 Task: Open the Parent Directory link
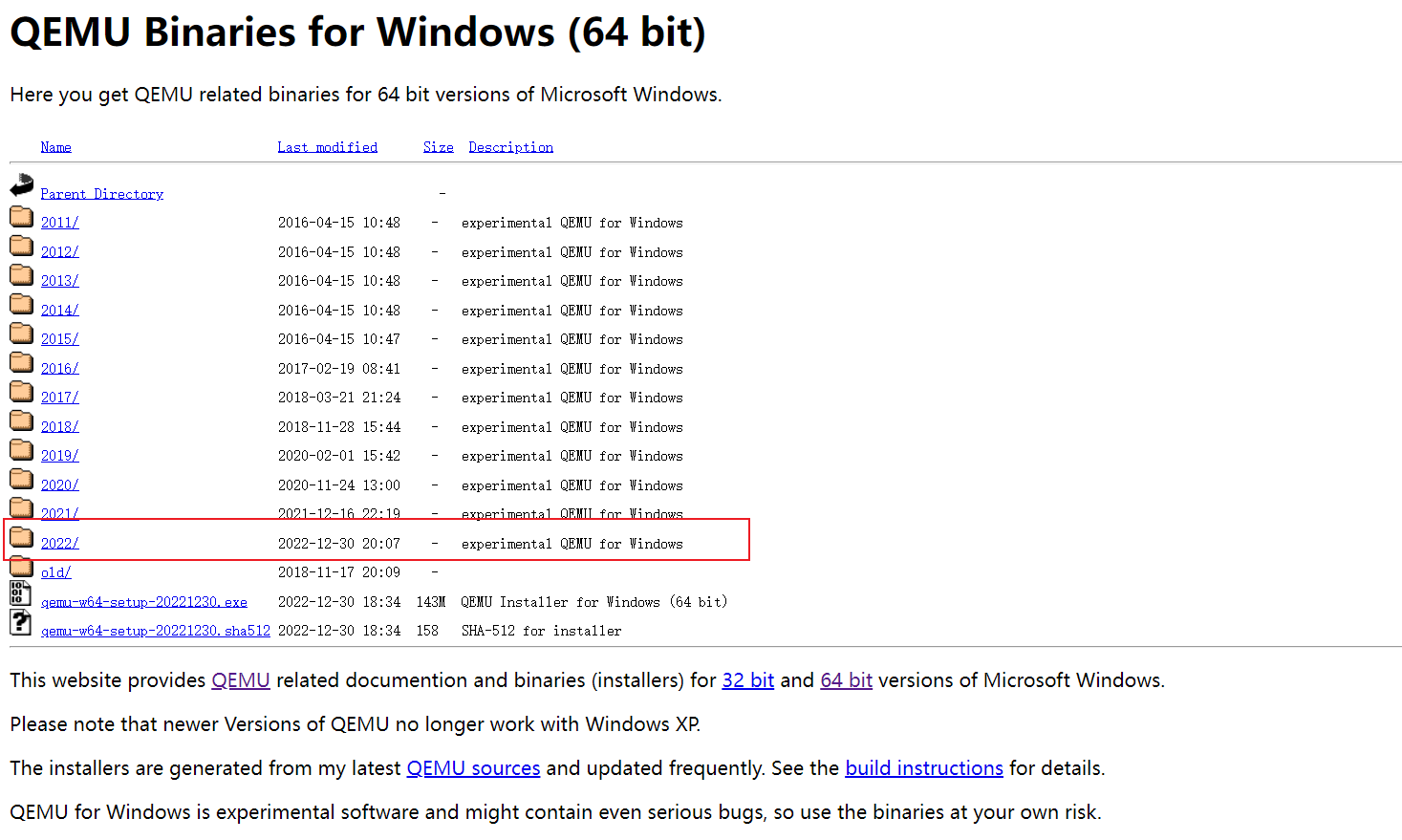coord(102,194)
